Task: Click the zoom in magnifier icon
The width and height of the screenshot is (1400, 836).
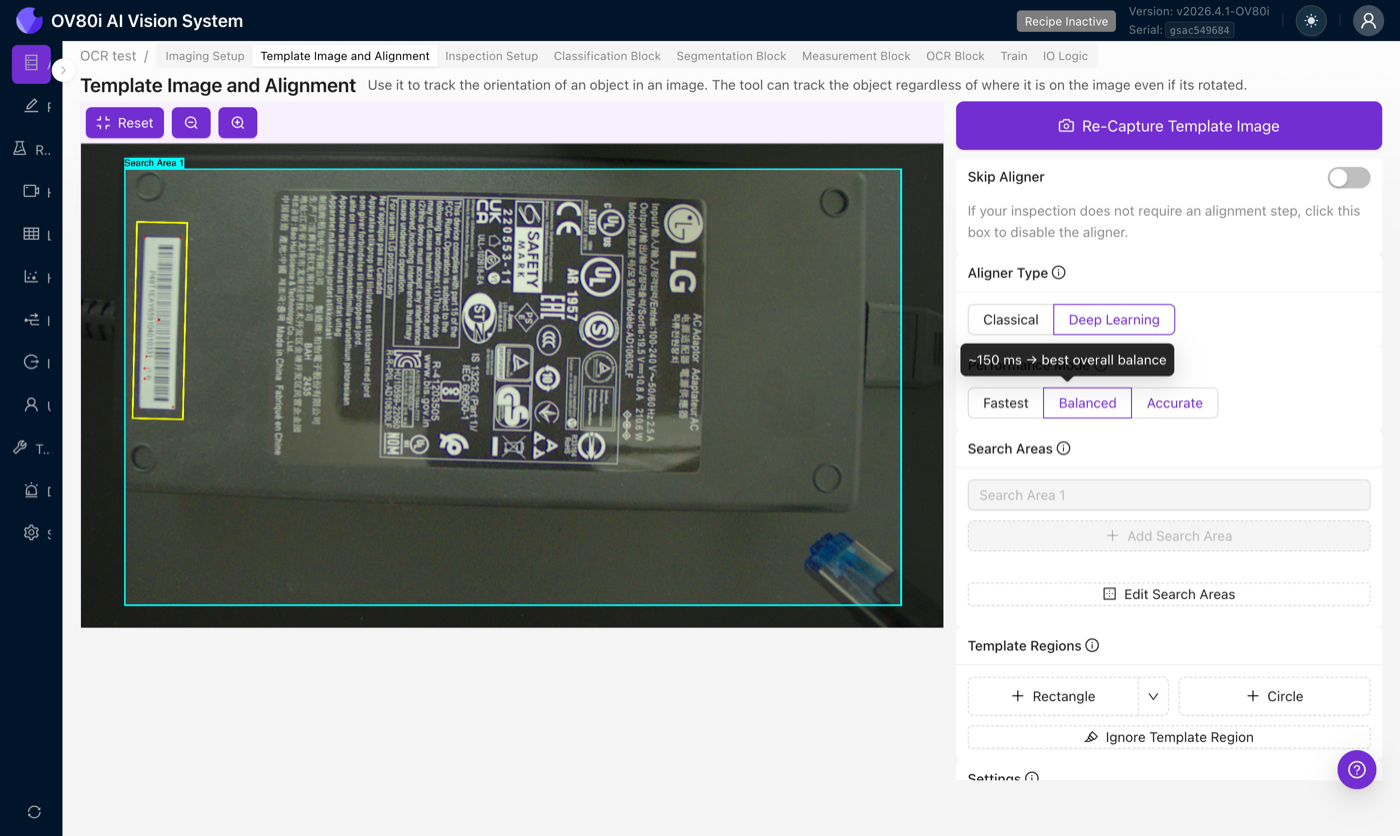Action: click(238, 123)
